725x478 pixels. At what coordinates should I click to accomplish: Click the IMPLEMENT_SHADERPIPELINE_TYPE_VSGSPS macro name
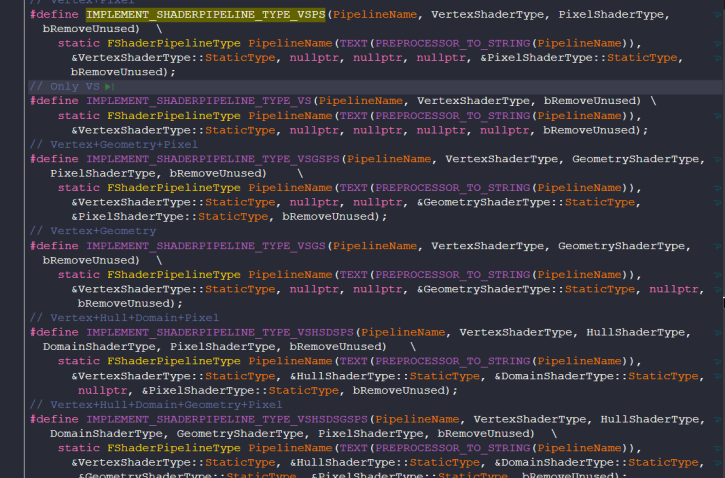213,159
